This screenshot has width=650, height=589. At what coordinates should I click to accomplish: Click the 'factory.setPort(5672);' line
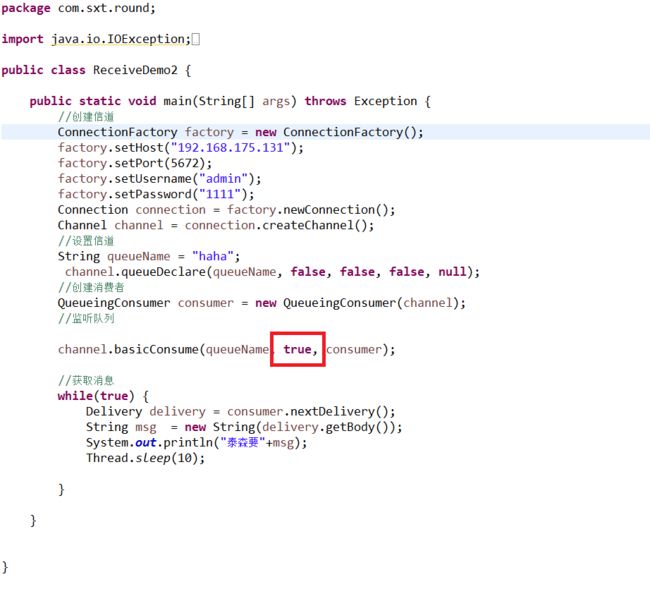(135, 163)
